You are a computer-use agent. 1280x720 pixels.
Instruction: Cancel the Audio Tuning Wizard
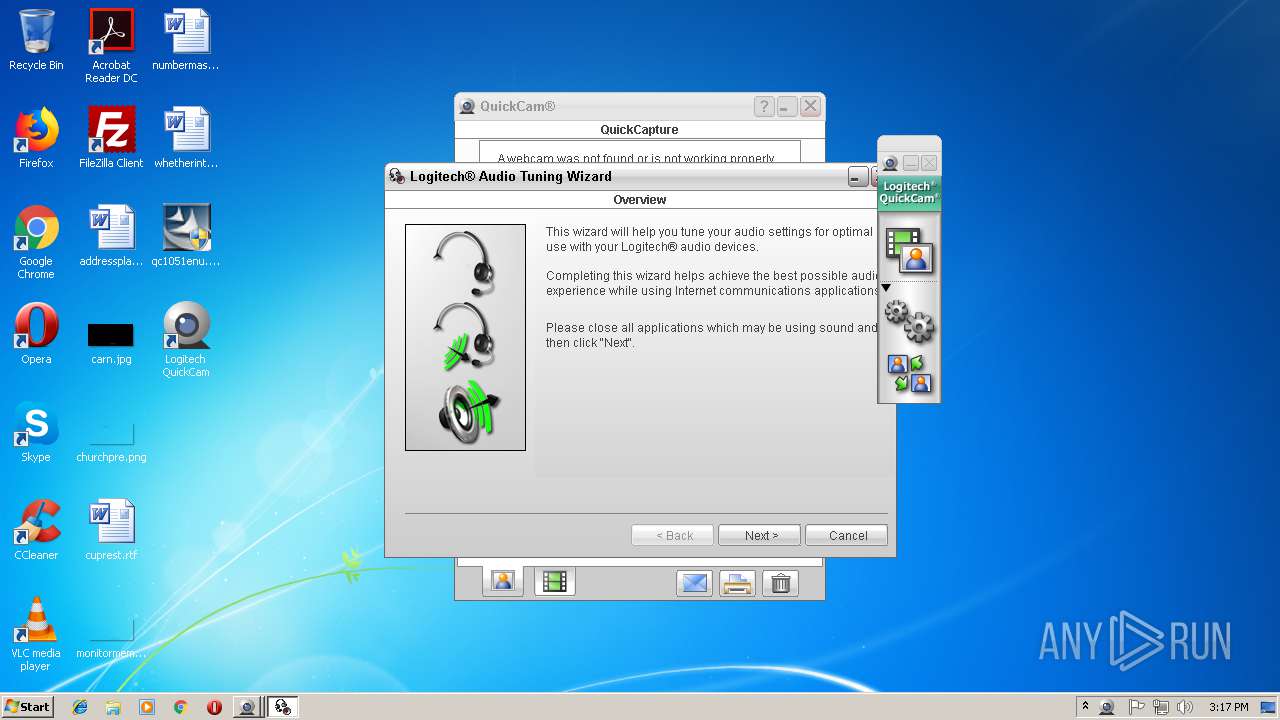(846, 535)
